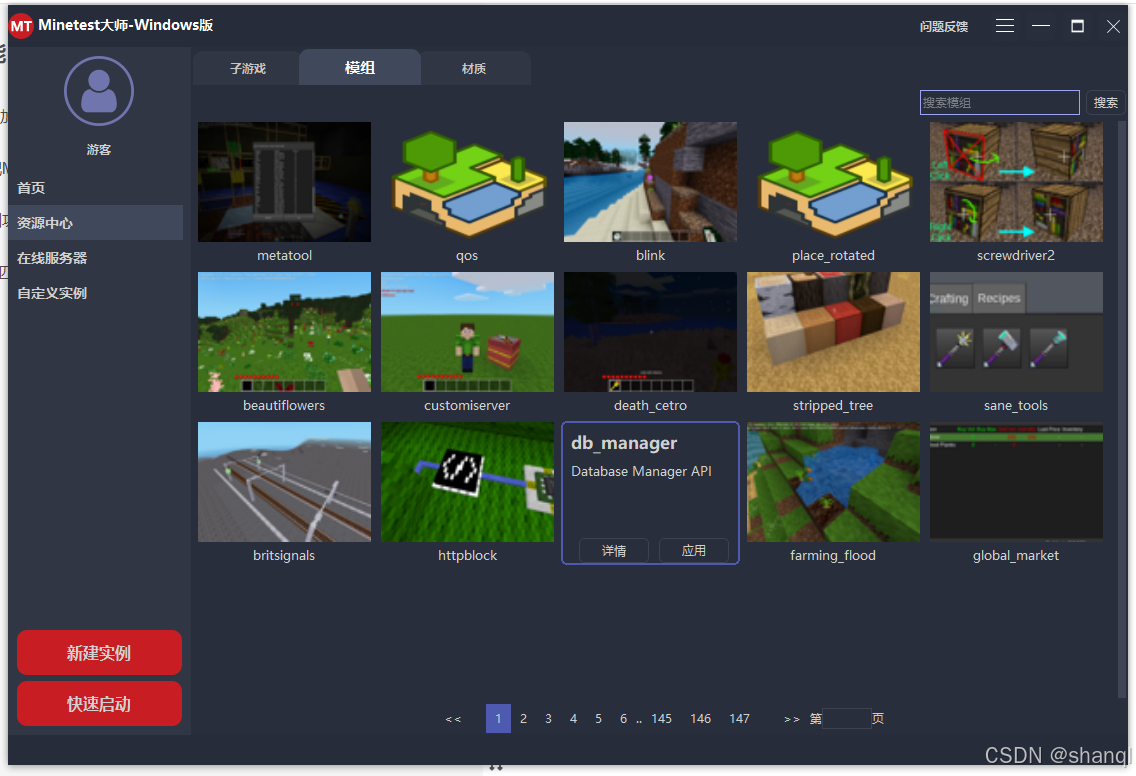Select the sane_tools mod thumbnail

[x=1016, y=332]
